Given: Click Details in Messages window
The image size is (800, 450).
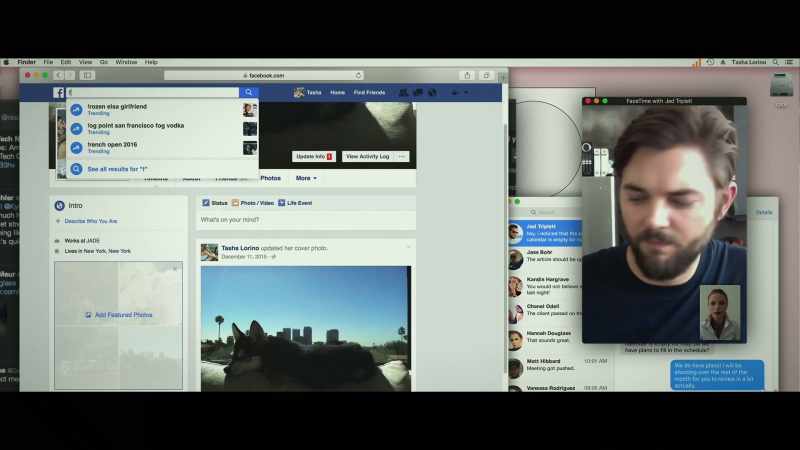Looking at the screenshot, I should click(x=764, y=212).
